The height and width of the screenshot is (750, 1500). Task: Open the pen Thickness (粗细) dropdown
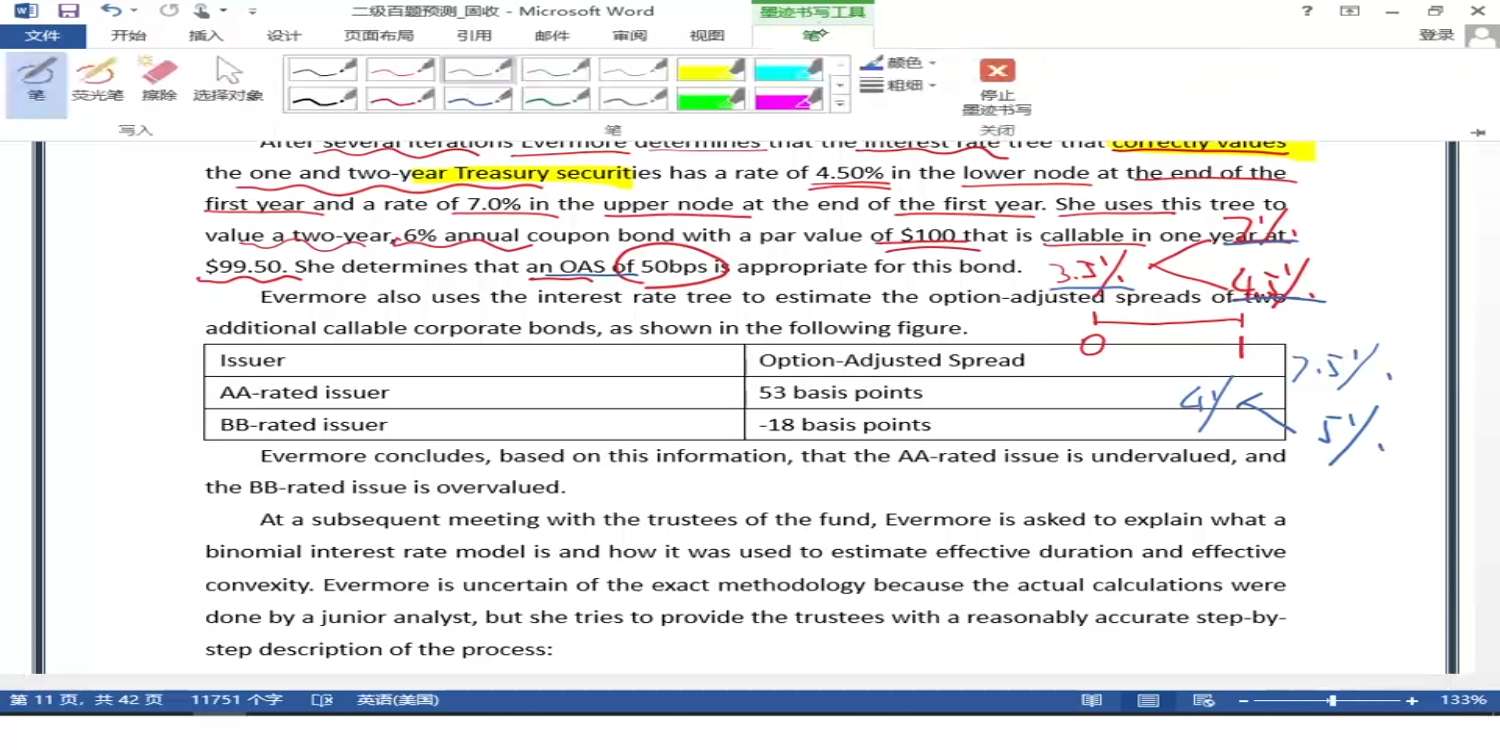(x=900, y=86)
